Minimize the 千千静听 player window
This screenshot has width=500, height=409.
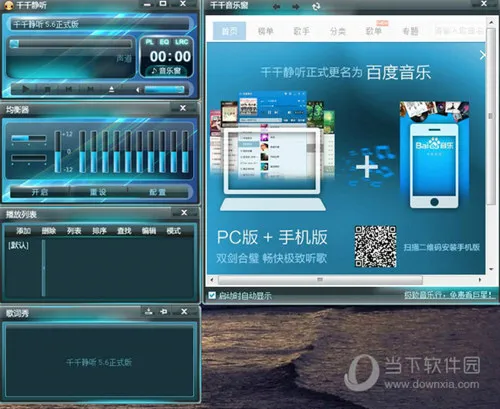click(x=147, y=5)
